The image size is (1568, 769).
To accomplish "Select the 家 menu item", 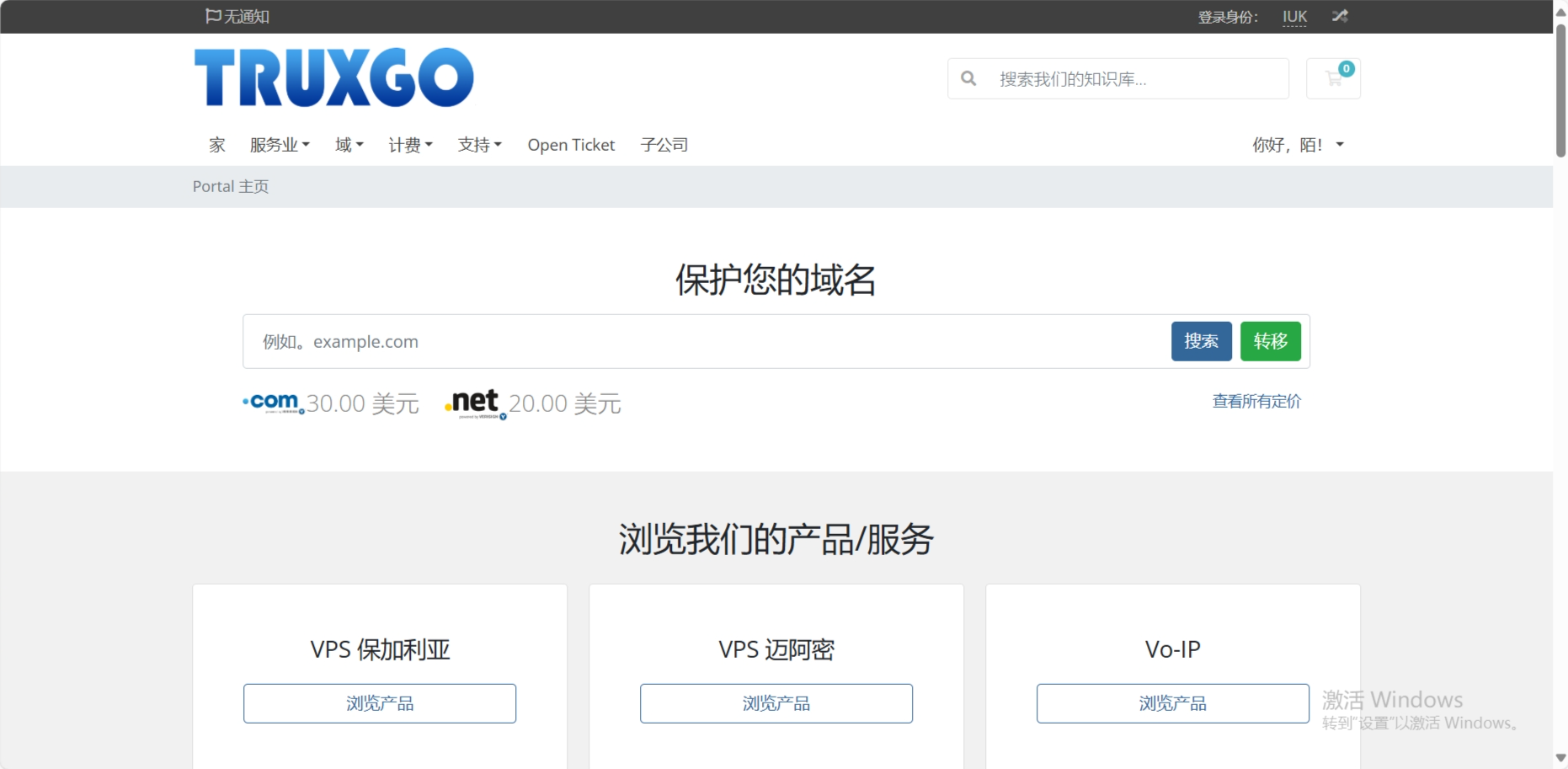I will (216, 144).
